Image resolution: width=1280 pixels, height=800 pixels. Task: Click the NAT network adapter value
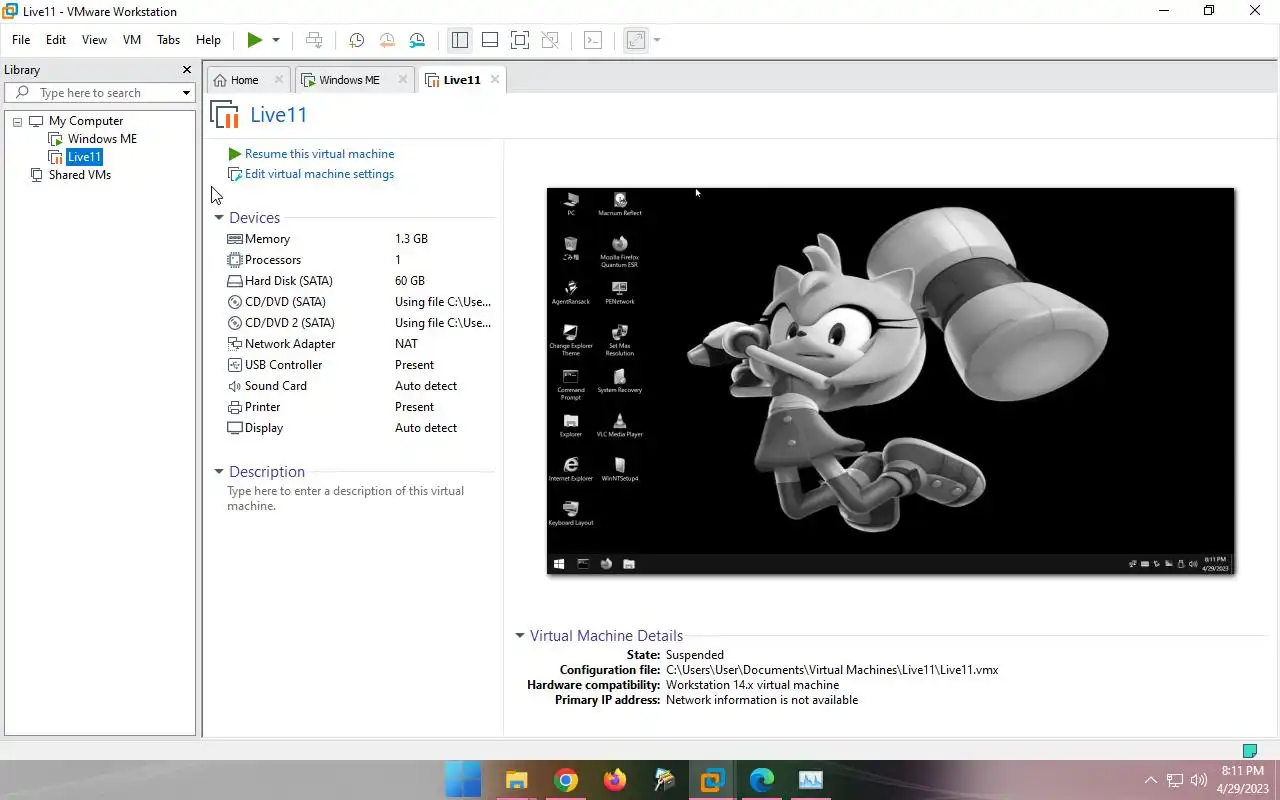coord(406,344)
